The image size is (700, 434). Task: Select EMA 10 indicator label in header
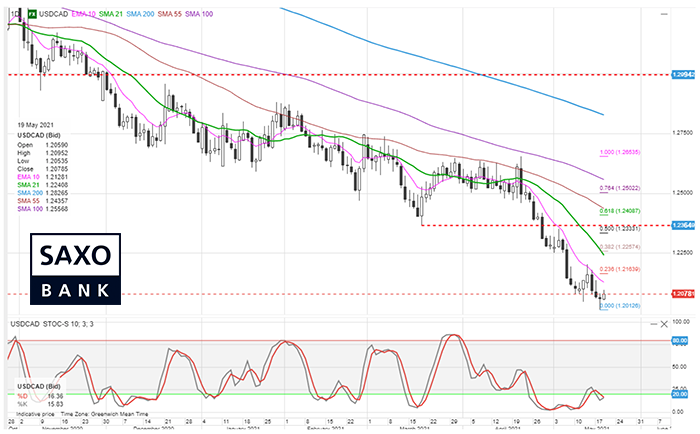coord(83,14)
